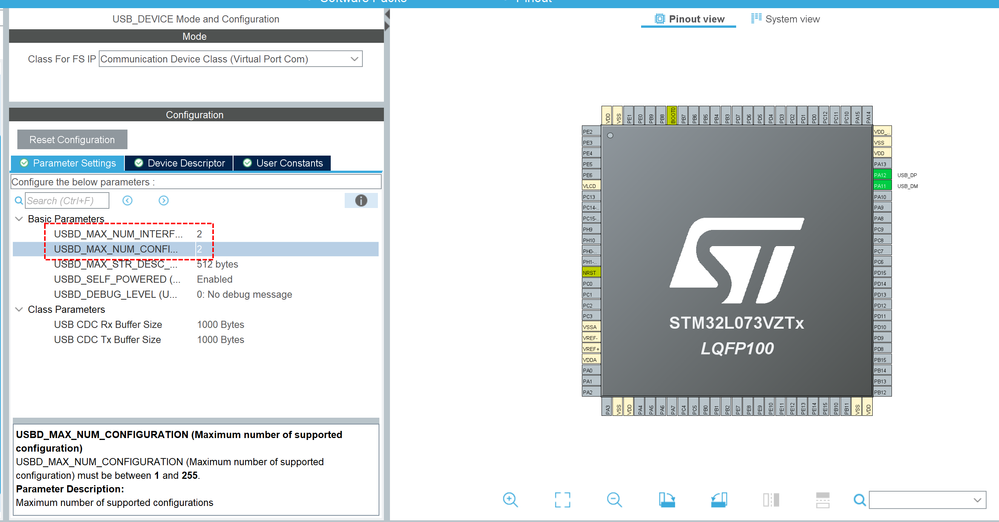Screen dimensions: 999x522
Task: Switch to the User Constants tab
Action: pyautogui.click(x=282, y=163)
